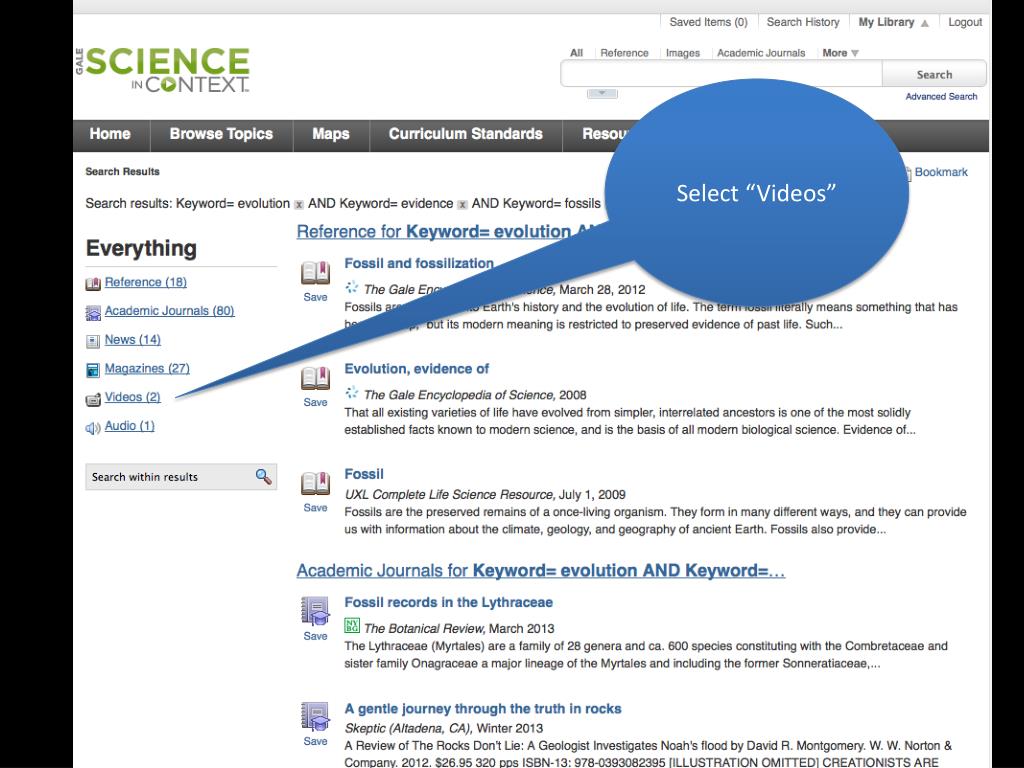Click the News icon in the sidebar
The width and height of the screenshot is (1024, 768).
(x=93, y=341)
